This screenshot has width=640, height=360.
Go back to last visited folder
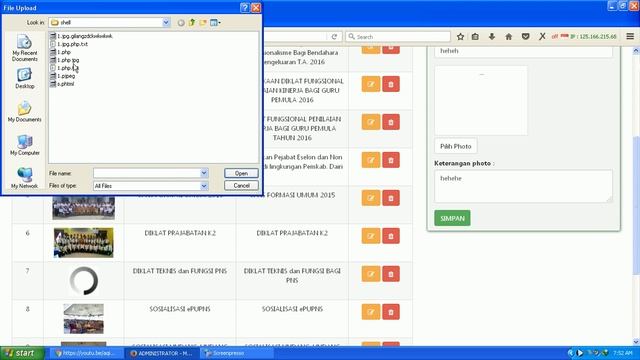click(x=181, y=23)
